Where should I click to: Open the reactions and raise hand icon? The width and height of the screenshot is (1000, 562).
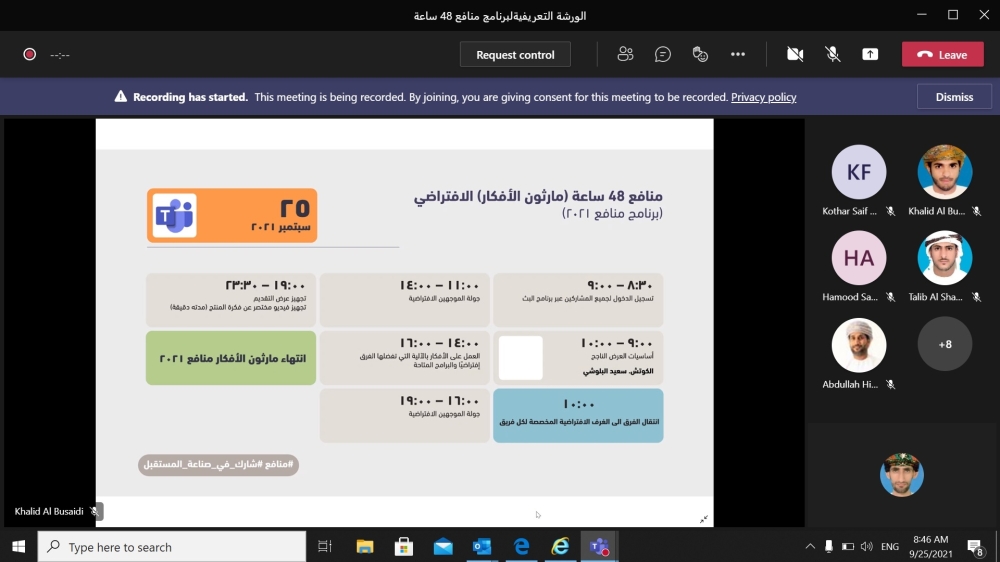(700, 54)
